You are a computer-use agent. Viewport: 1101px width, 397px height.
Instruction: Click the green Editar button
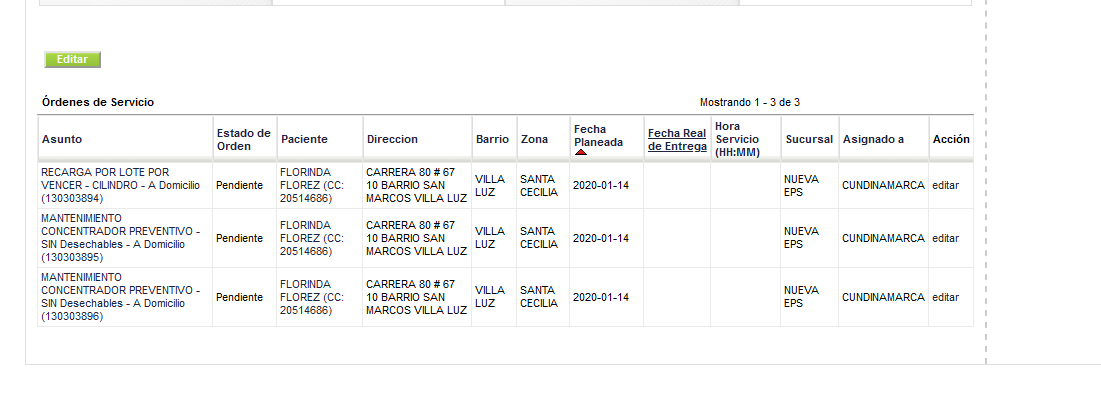(x=72, y=60)
